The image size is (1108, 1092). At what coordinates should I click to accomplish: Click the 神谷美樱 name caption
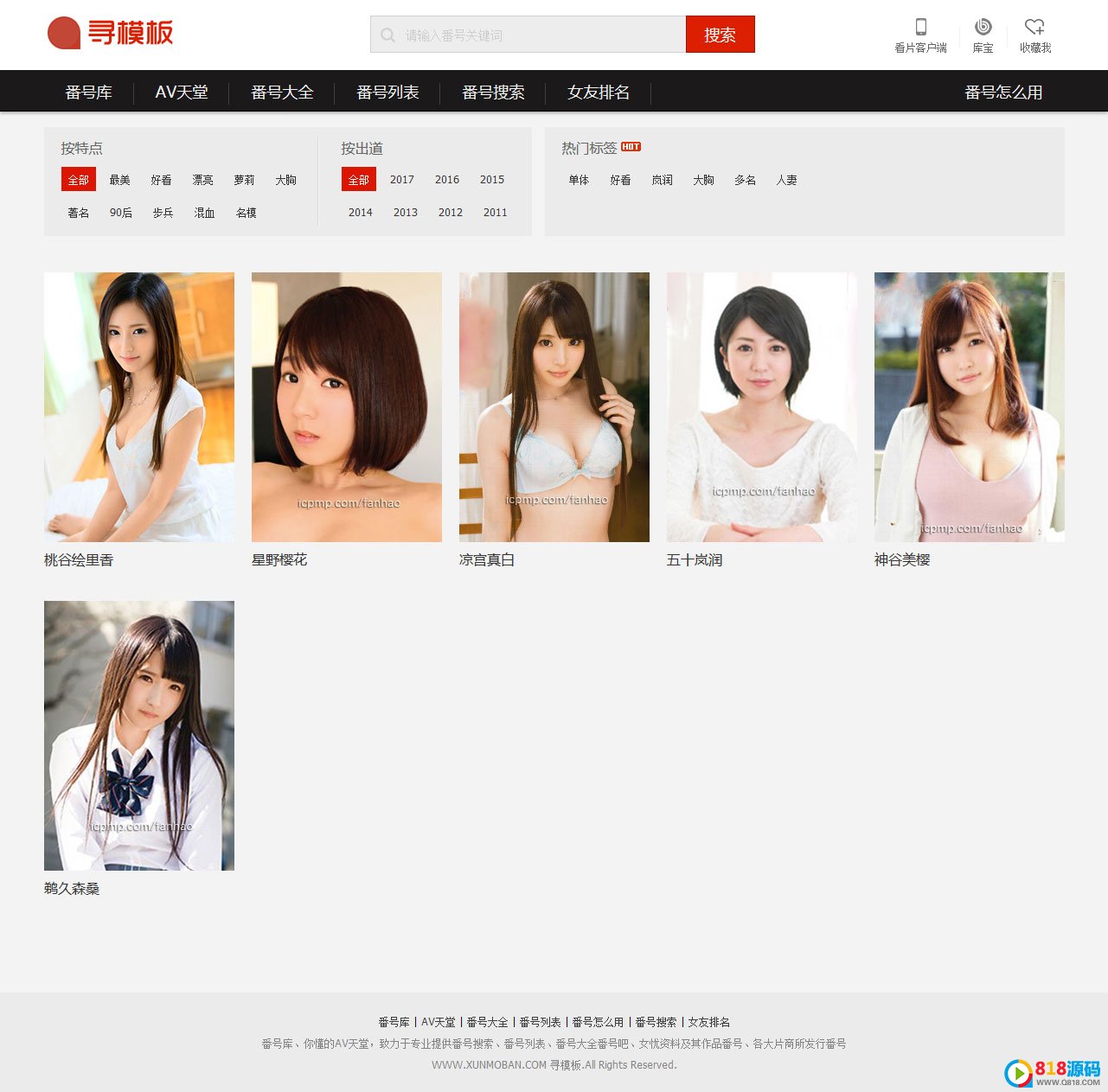(x=902, y=560)
